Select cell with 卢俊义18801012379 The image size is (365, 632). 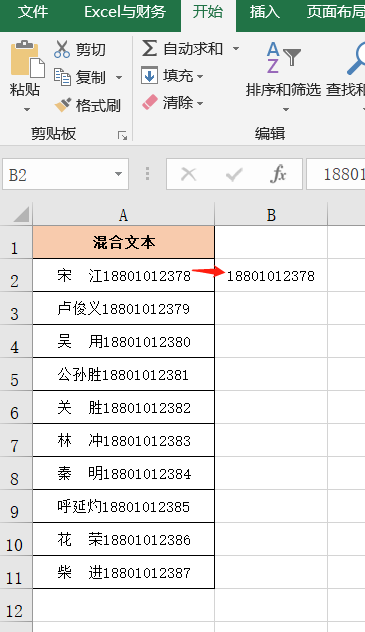[x=123, y=308]
